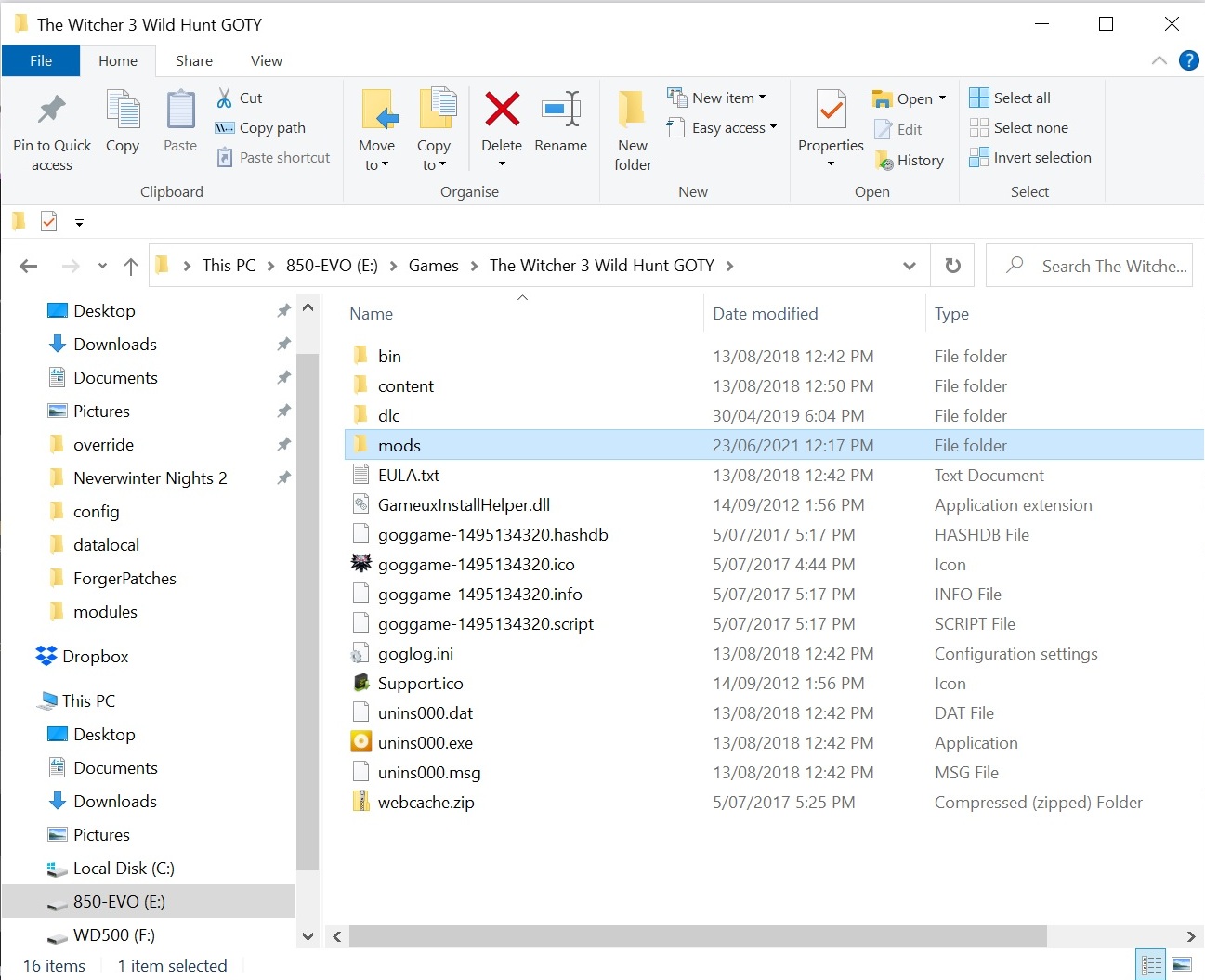Select the dlc folder
Screen dimensions: 1205x980
(x=389, y=415)
